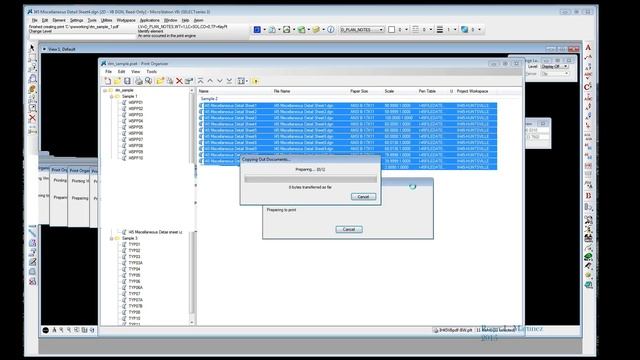
Task: Open Print Preview magnifier icon in Print Organizer
Action: [149, 81]
